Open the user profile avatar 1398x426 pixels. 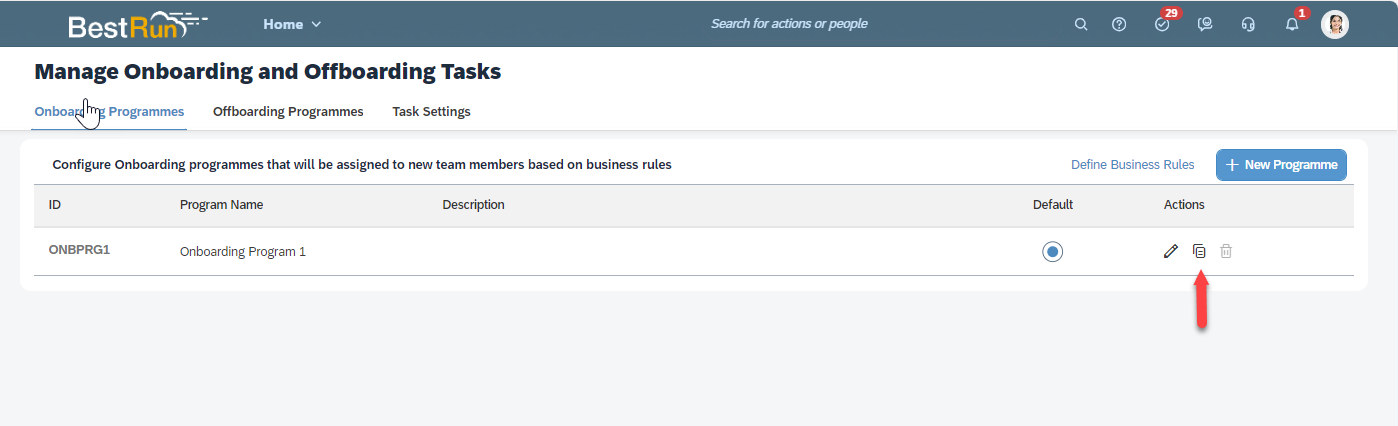pos(1335,25)
